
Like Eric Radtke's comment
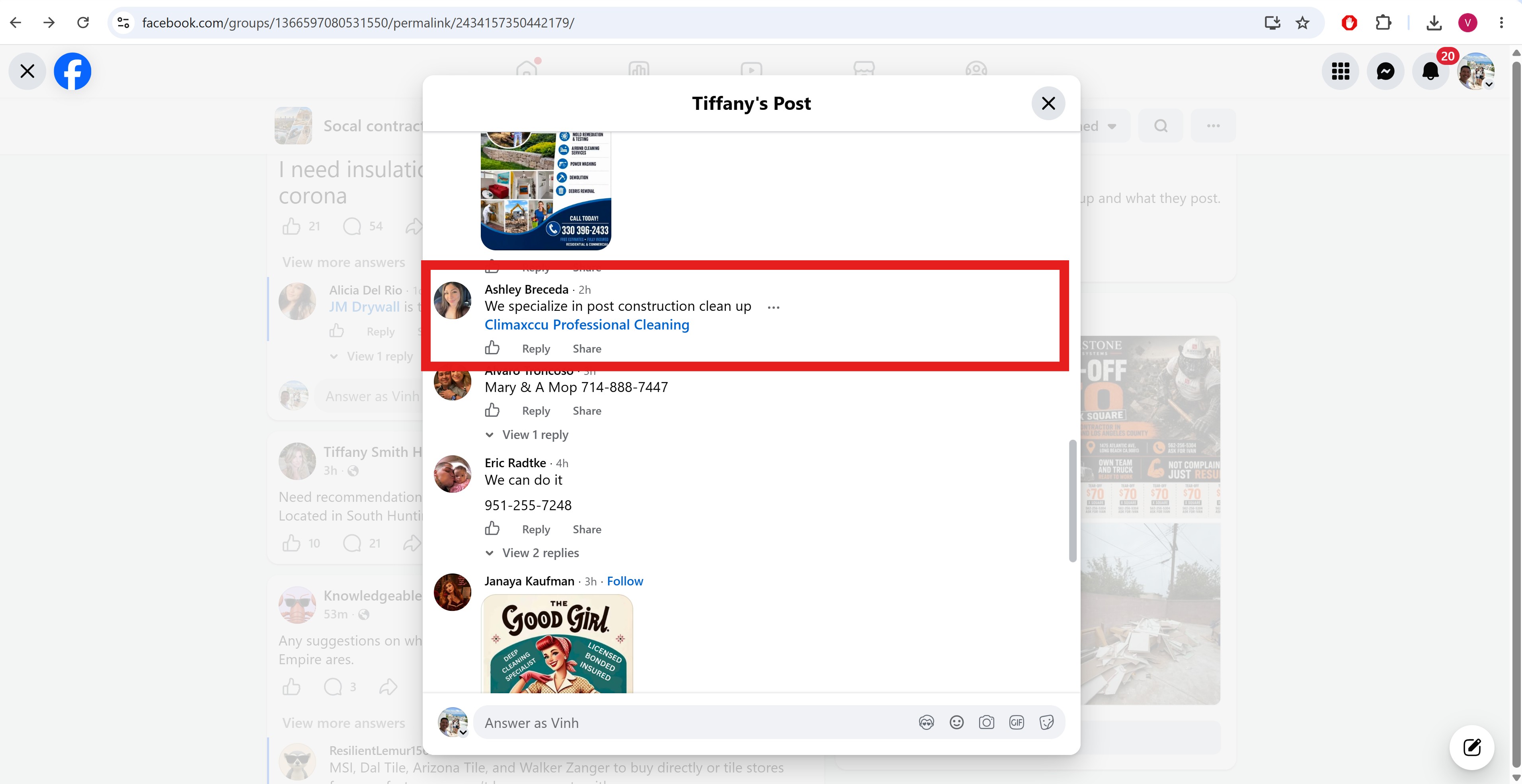coord(492,529)
